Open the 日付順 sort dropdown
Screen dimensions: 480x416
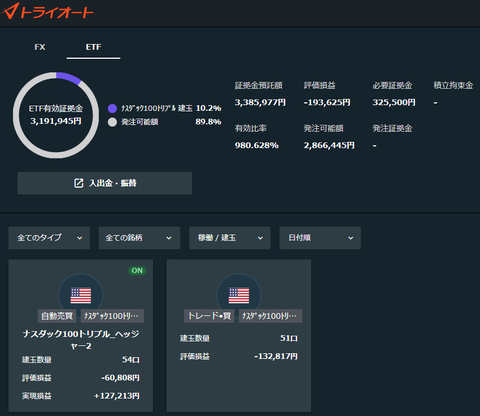(x=320, y=238)
